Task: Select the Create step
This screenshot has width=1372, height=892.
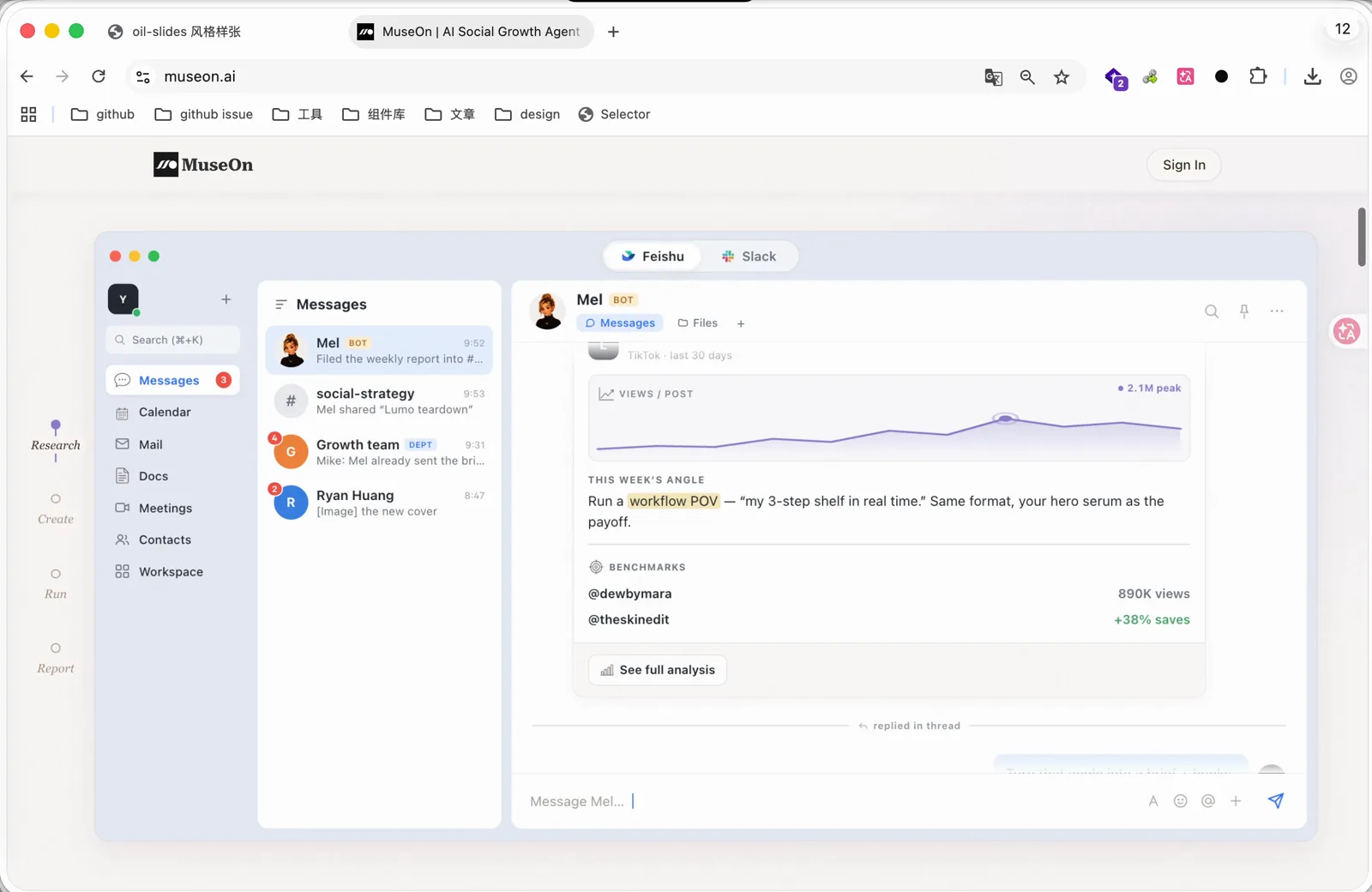Action: pos(56,509)
